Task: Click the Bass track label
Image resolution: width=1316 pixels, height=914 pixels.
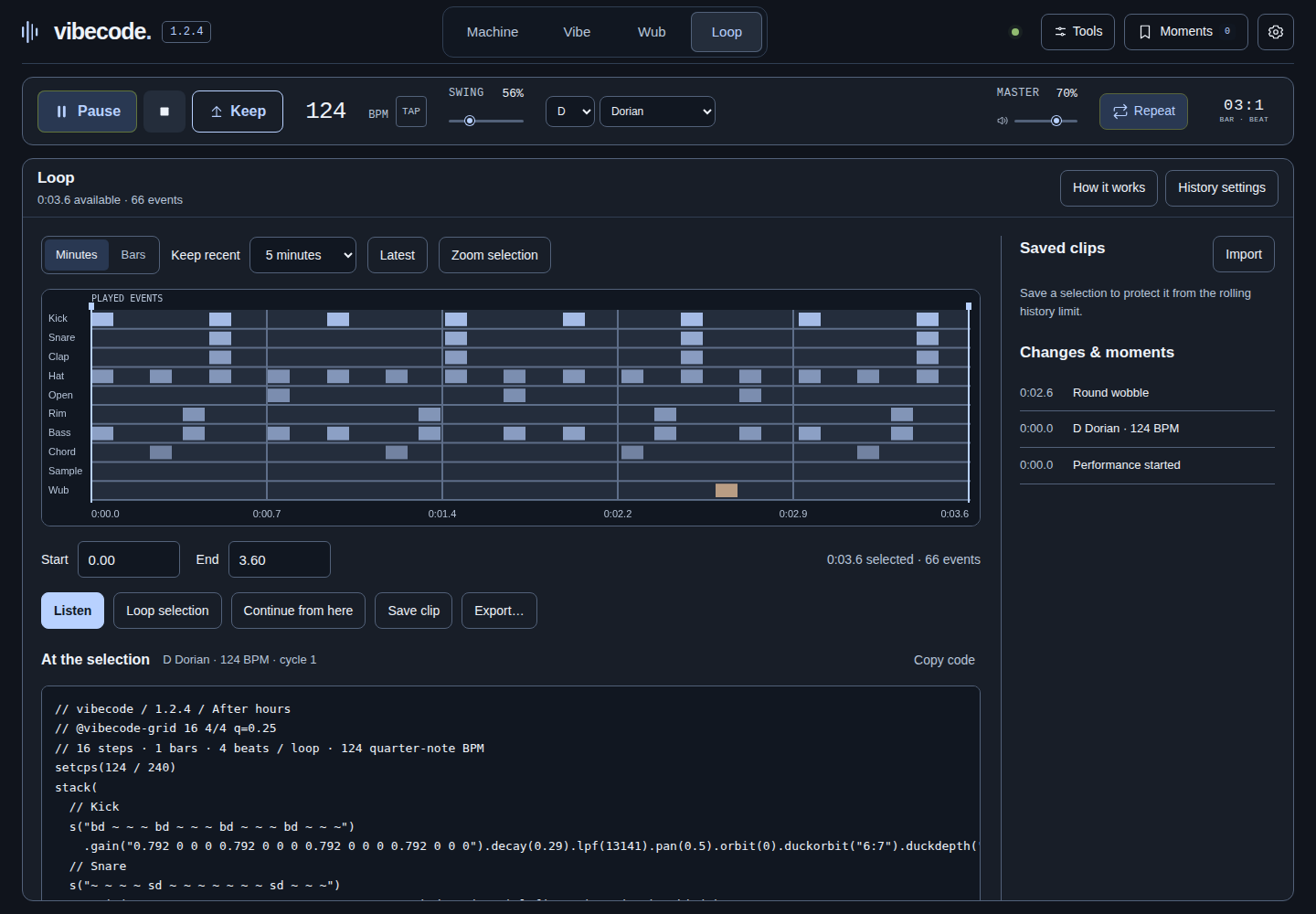Action: (x=59, y=432)
